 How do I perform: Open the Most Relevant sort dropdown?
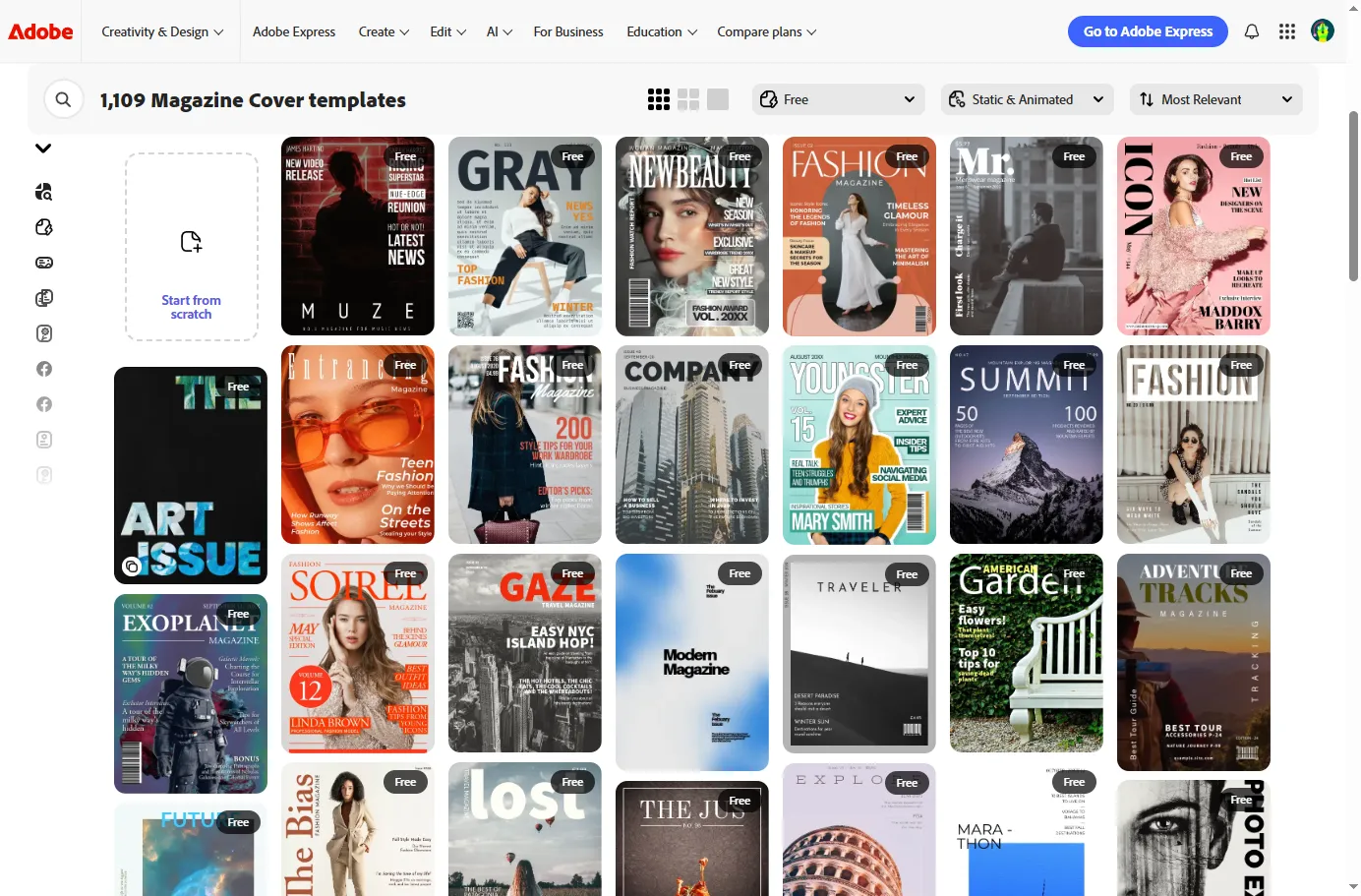pos(1215,99)
